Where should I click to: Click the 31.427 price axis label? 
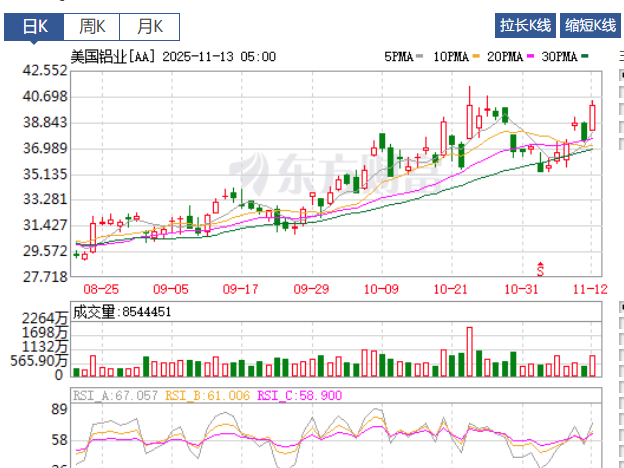45,225
